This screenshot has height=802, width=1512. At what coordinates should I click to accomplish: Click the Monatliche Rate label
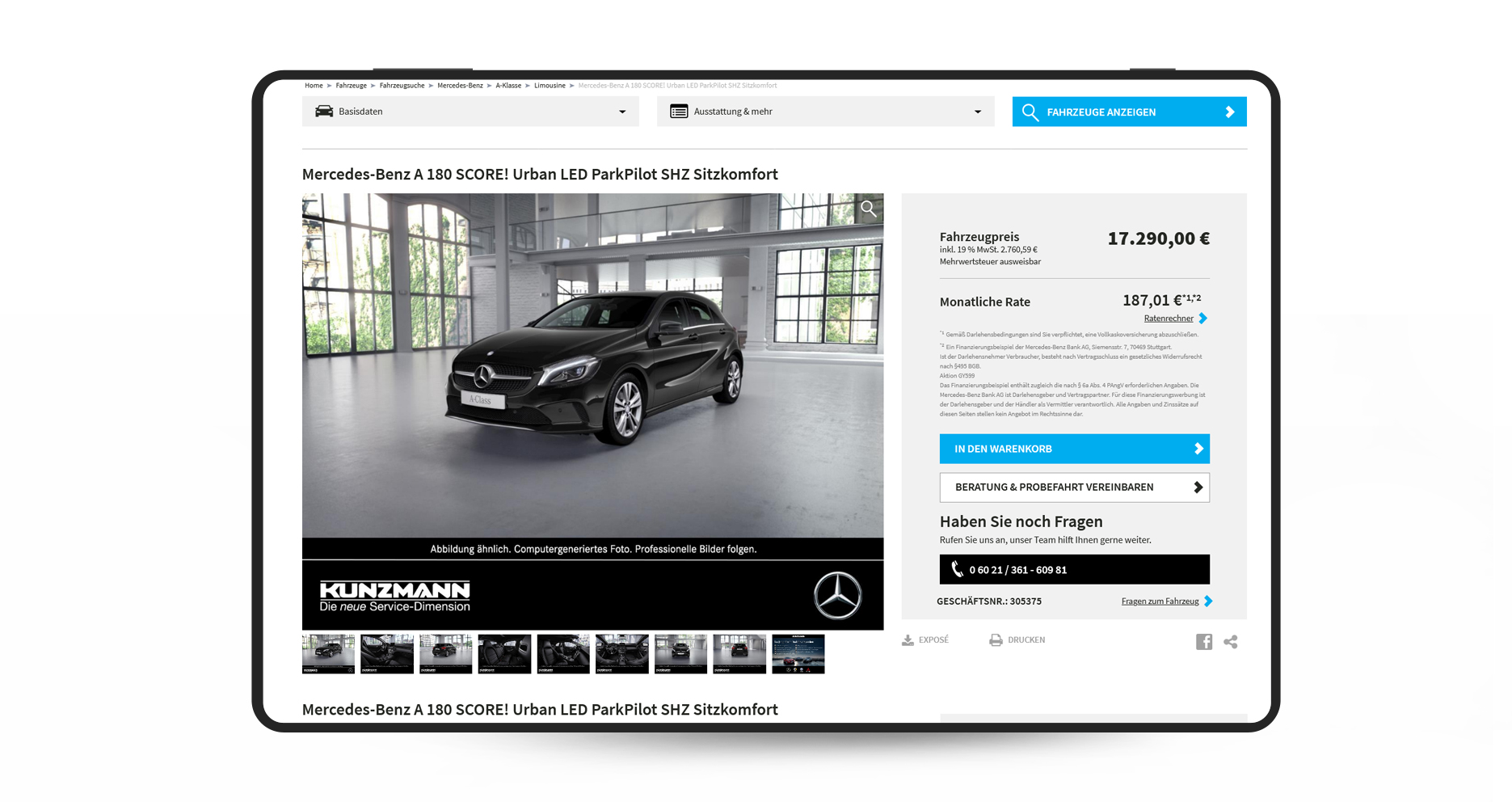[x=985, y=302]
